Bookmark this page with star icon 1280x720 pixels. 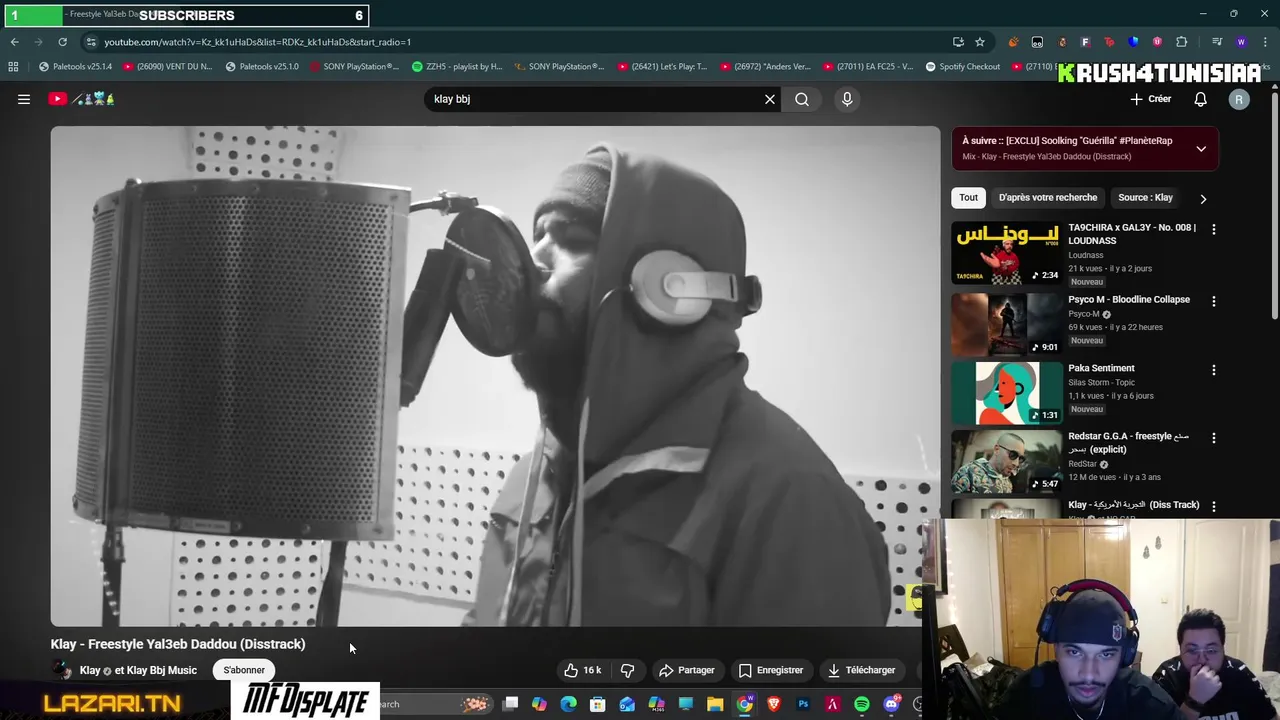(x=980, y=42)
